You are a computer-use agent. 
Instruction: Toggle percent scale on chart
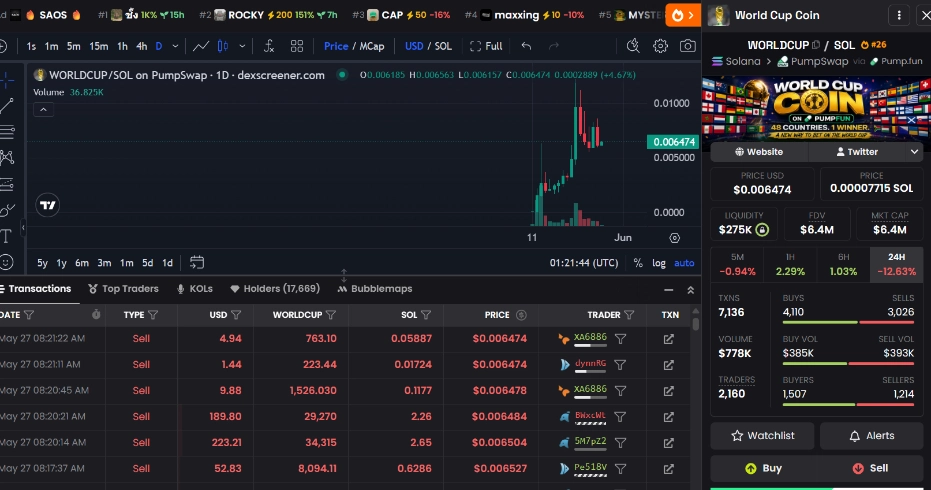click(638, 263)
